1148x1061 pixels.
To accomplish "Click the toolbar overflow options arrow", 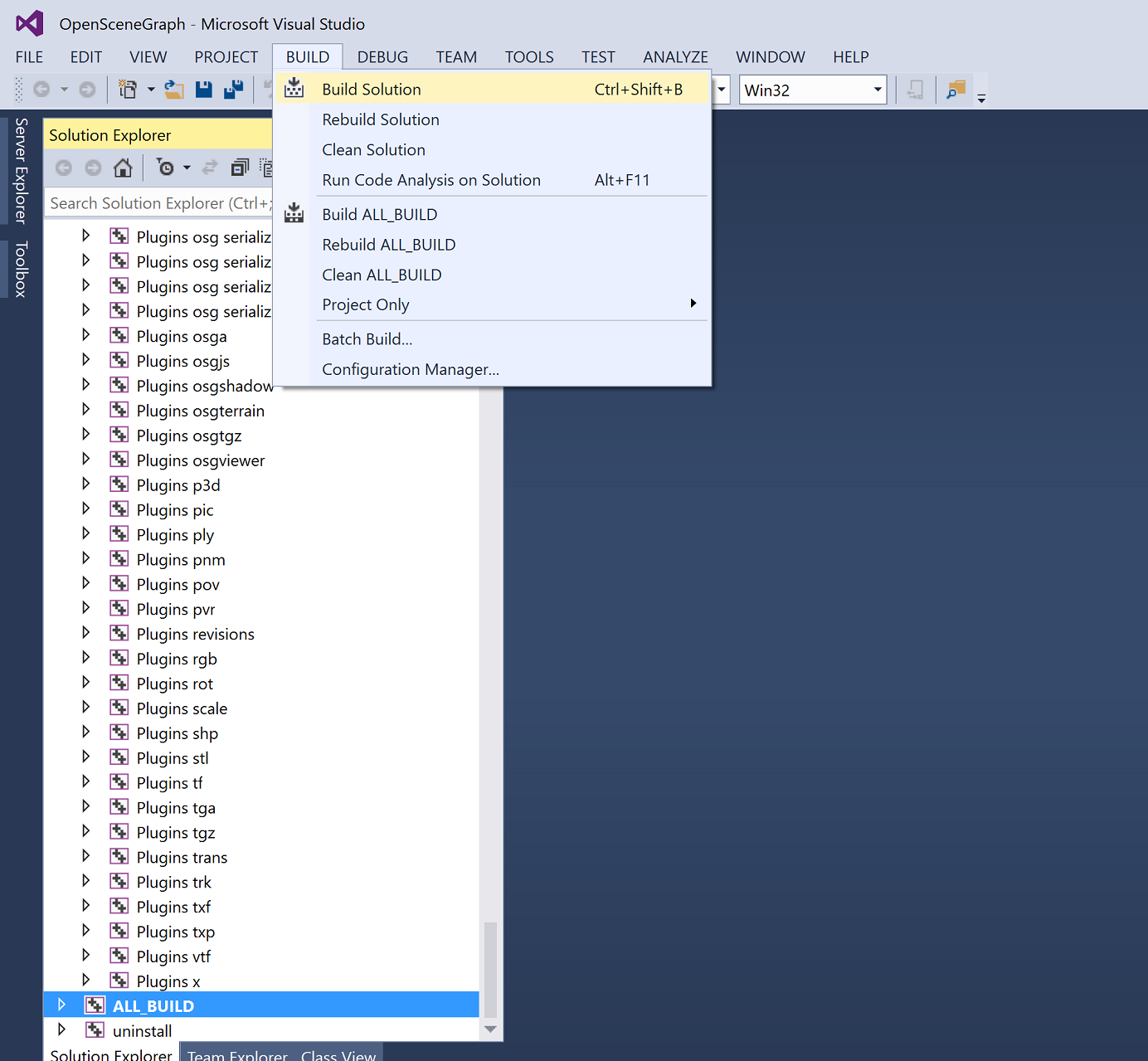I will coord(981,97).
